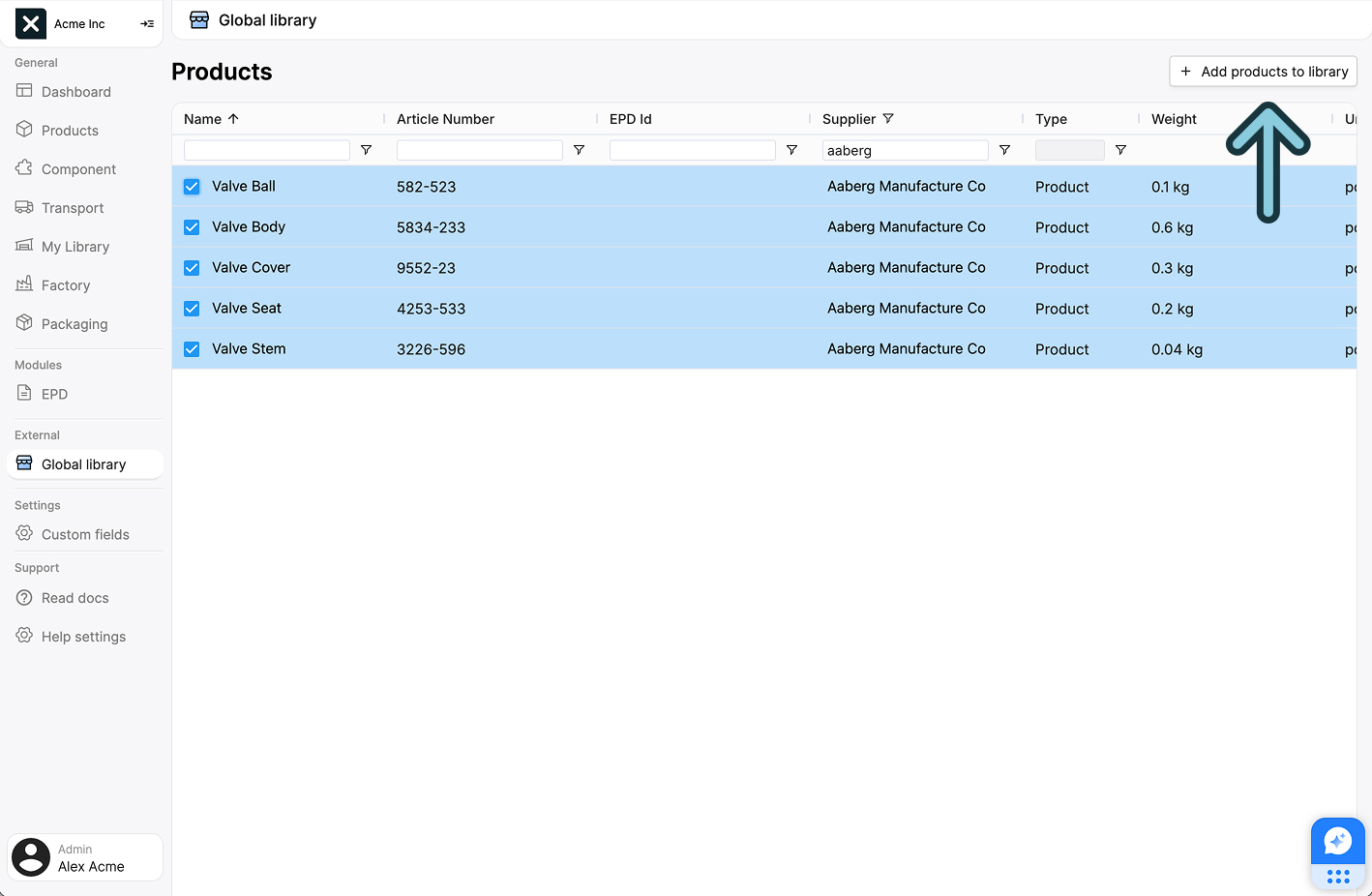Toggle the Valve Stem checkbox
Image resolution: width=1372 pixels, height=896 pixels.
(192, 349)
